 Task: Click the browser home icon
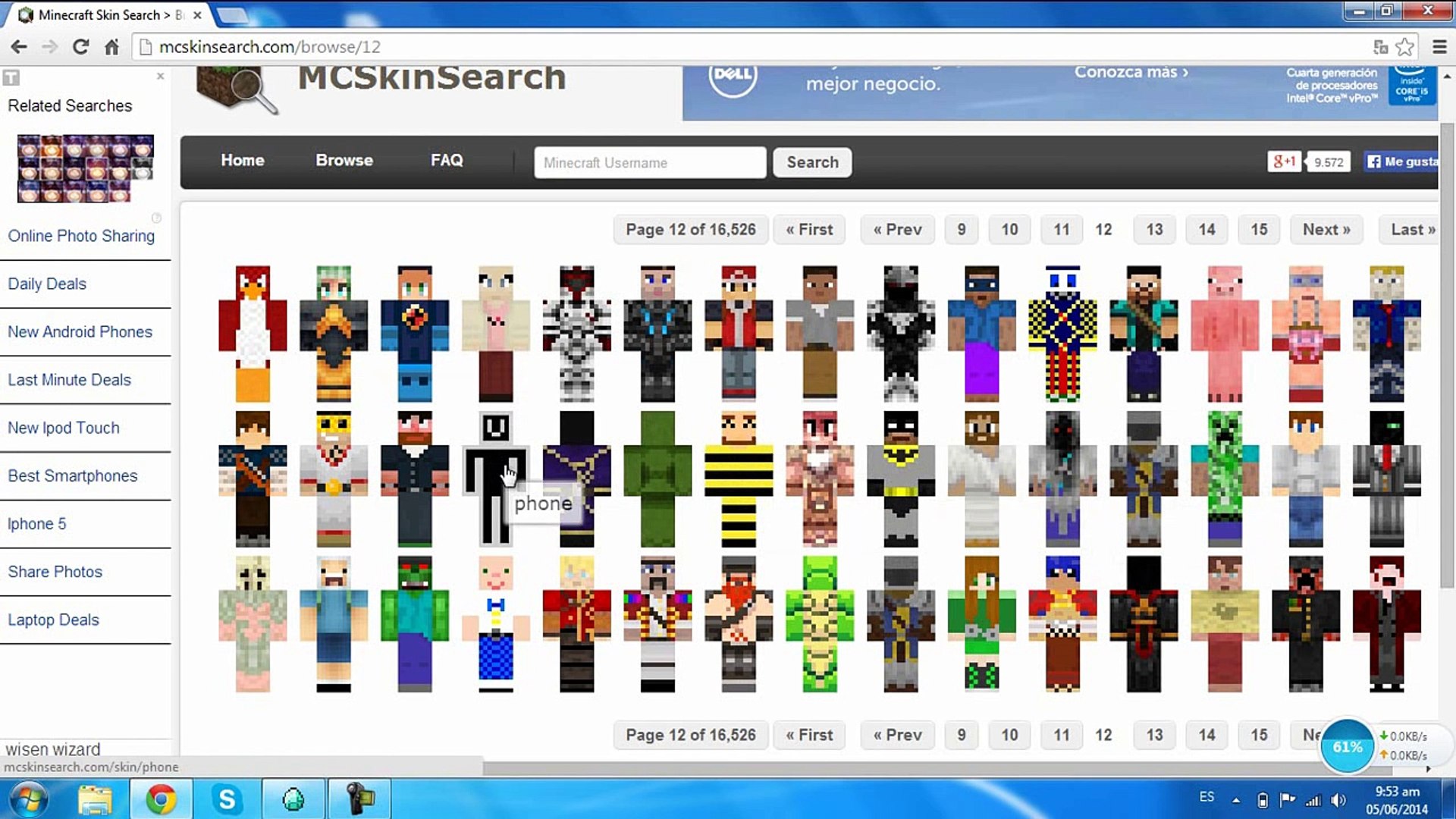111,47
